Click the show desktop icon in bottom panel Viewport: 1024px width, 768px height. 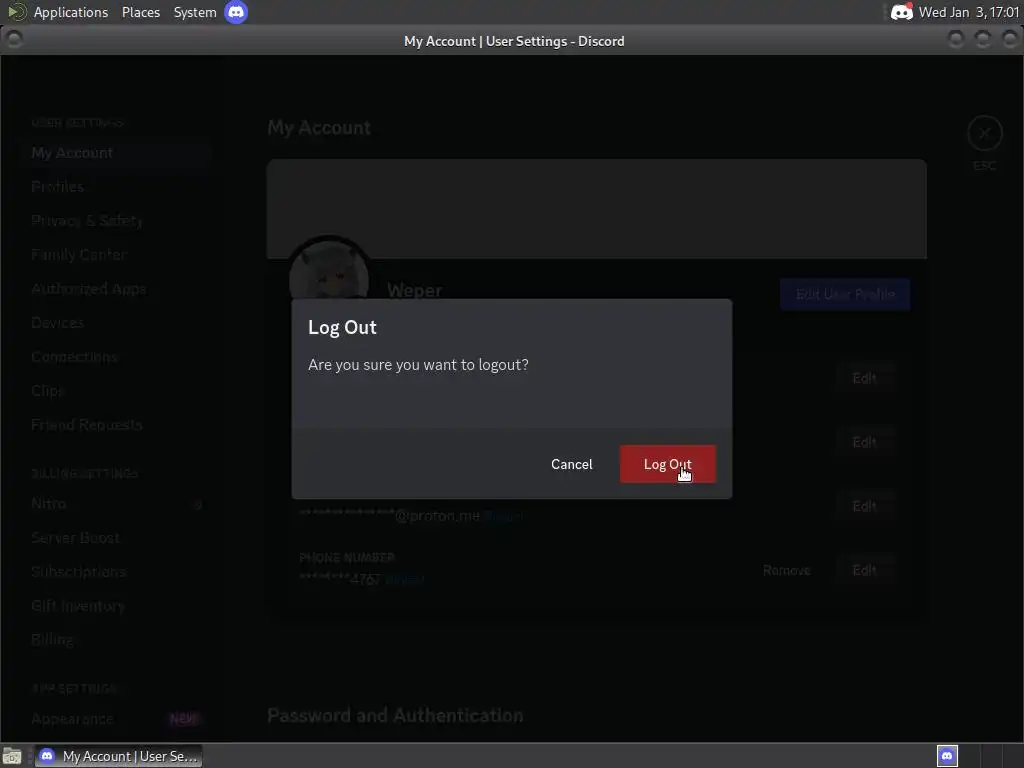(x=12, y=756)
